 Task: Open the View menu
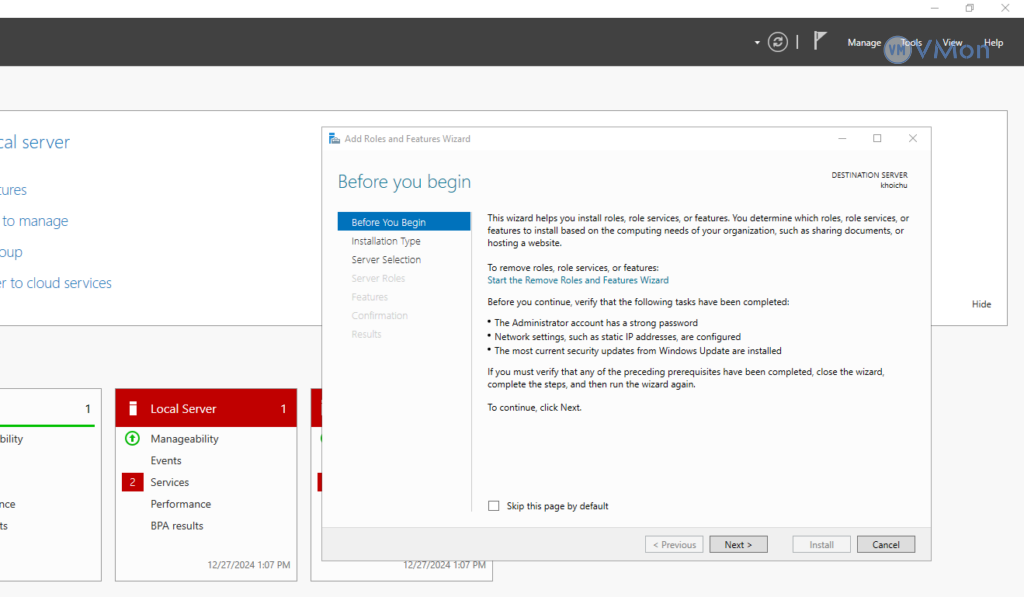click(952, 43)
